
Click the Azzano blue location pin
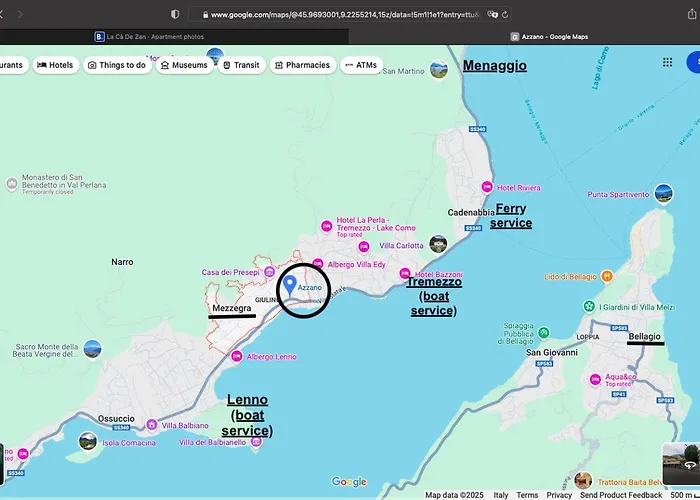289,285
